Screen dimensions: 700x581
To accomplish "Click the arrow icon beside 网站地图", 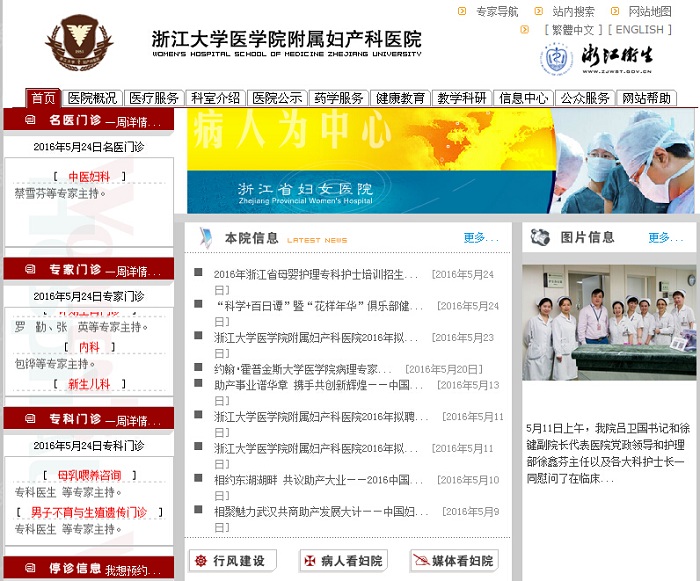I will [615, 11].
